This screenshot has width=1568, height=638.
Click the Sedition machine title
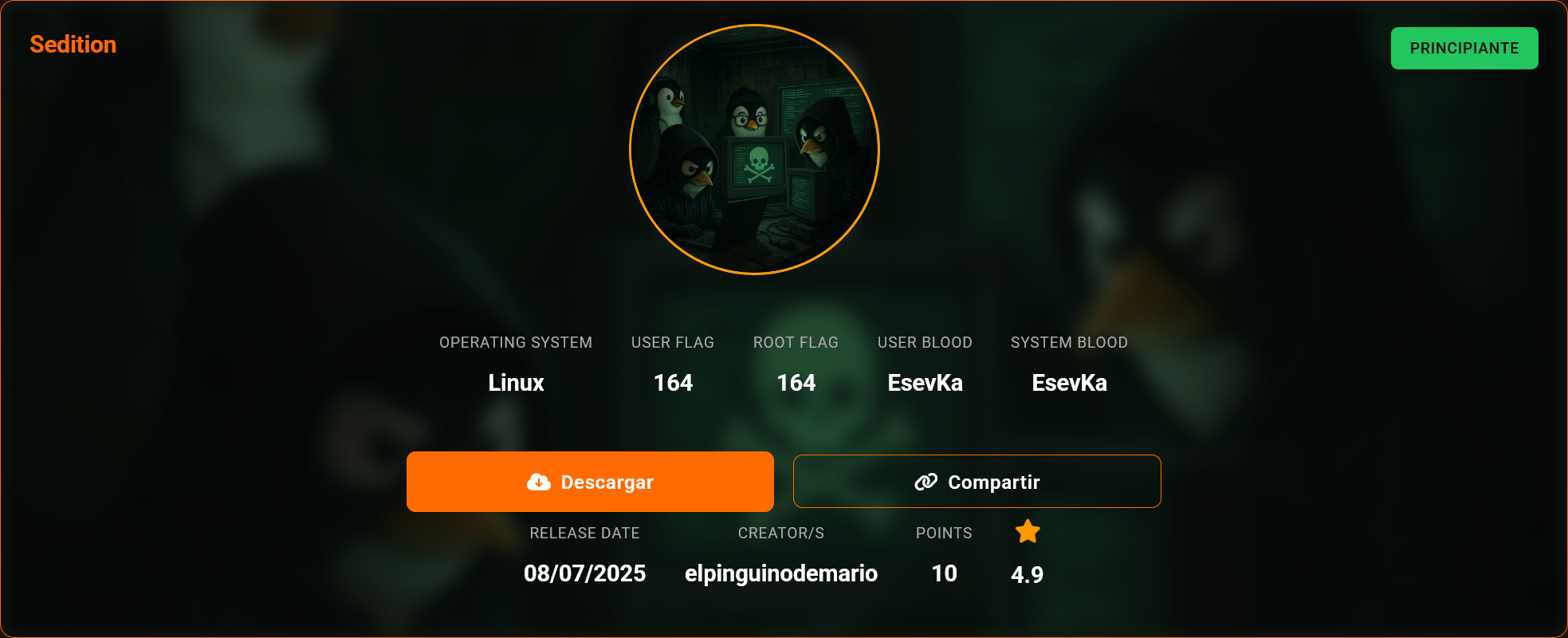[x=73, y=45]
